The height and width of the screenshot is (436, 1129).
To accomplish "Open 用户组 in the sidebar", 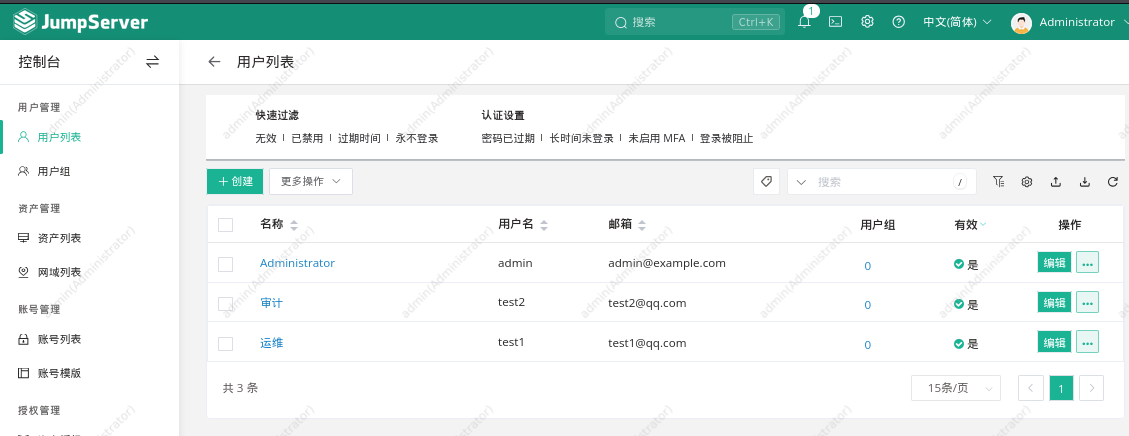I will click(x=54, y=171).
